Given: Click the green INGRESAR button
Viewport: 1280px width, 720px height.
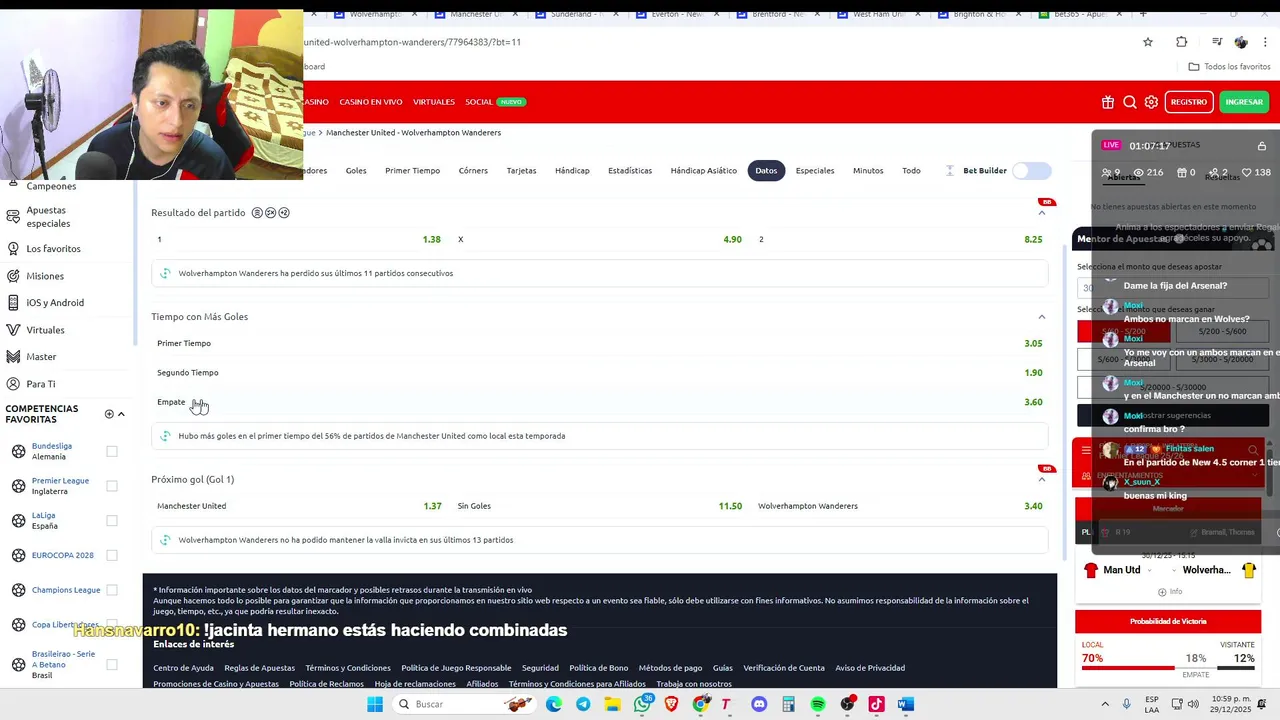Looking at the screenshot, I should (x=1244, y=102).
